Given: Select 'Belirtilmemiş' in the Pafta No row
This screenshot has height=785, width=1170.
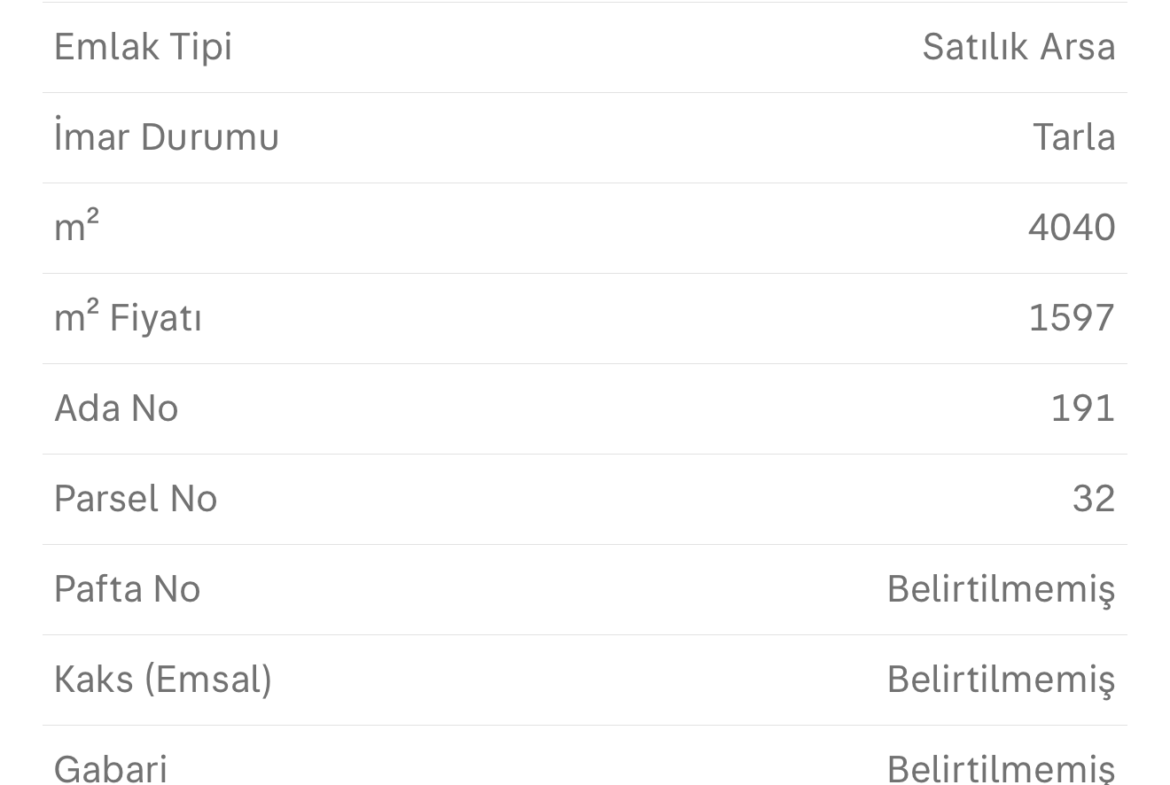Looking at the screenshot, I should (1001, 589).
